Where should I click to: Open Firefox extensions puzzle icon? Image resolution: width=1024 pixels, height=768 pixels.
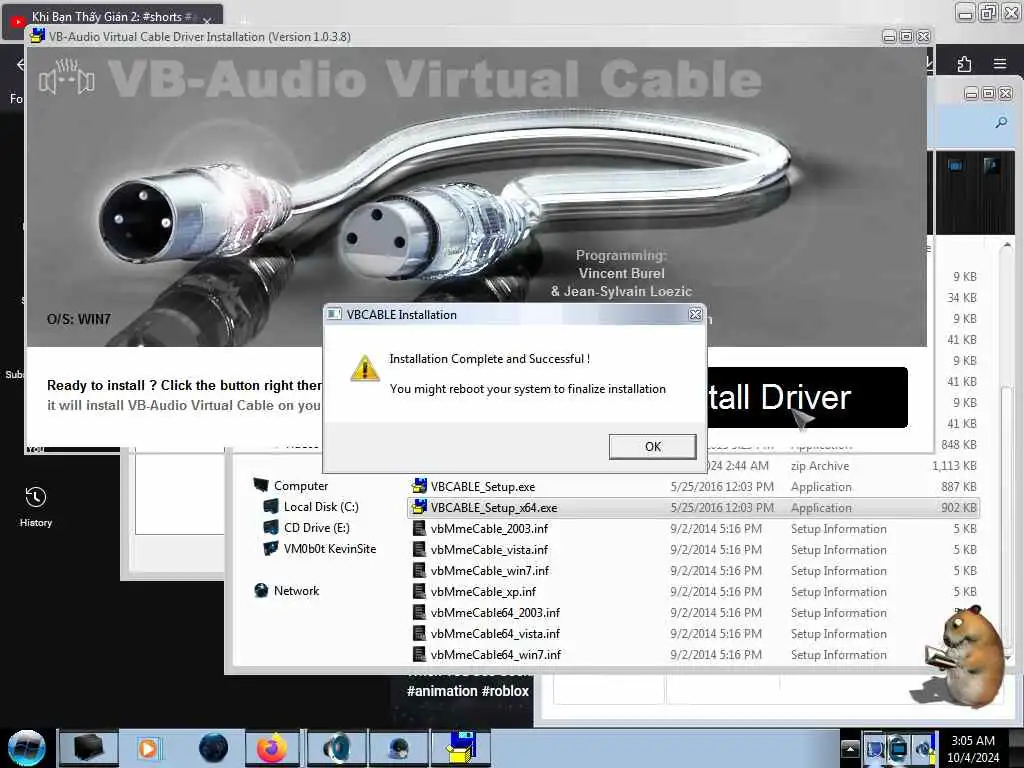tap(964, 63)
